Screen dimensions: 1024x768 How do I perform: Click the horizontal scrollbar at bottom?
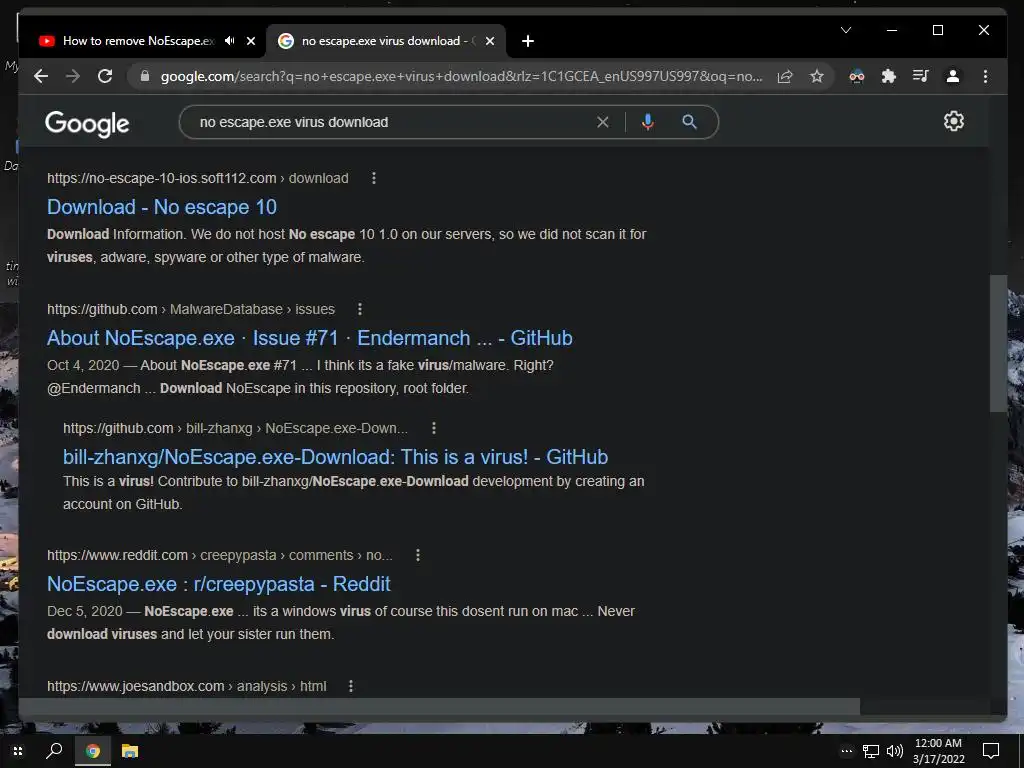click(440, 707)
